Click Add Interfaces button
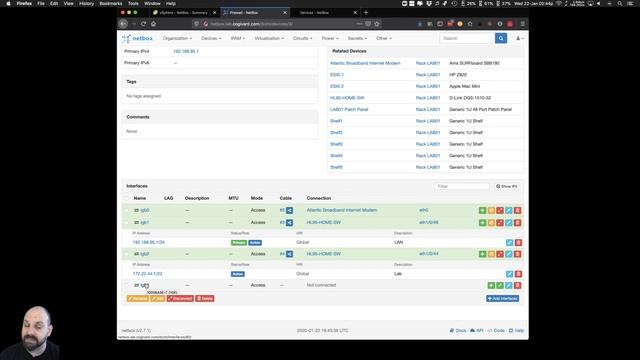The height and width of the screenshot is (360, 640). [x=502, y=298]
